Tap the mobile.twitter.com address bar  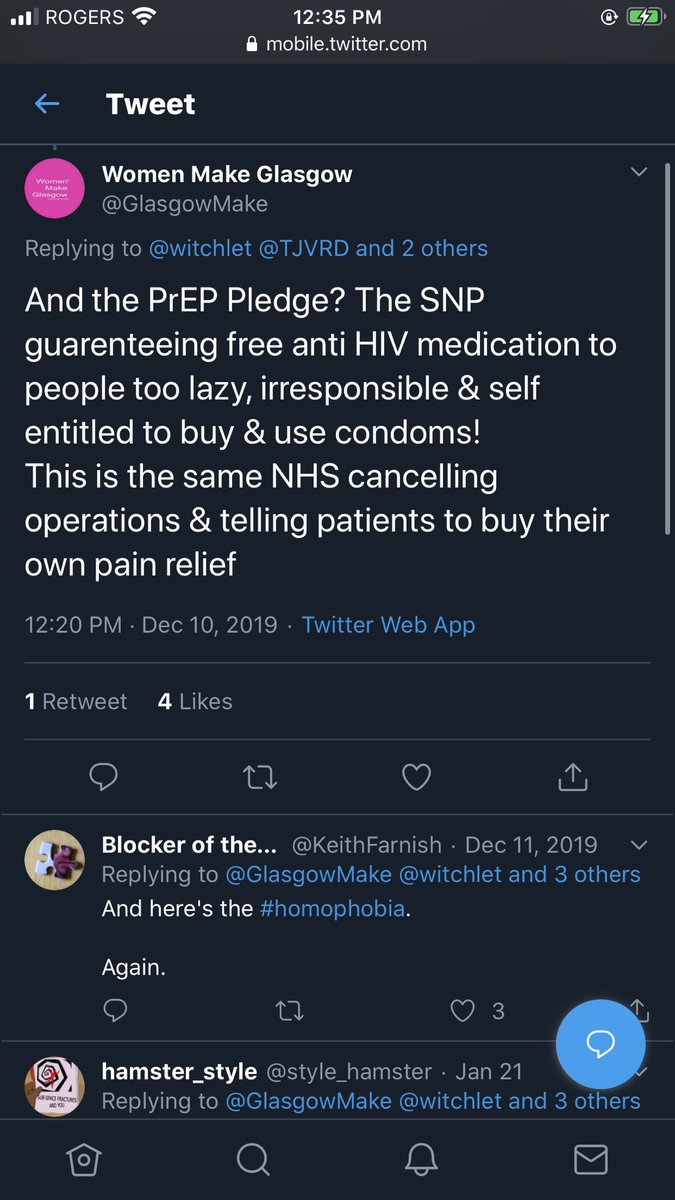point(337,44)
